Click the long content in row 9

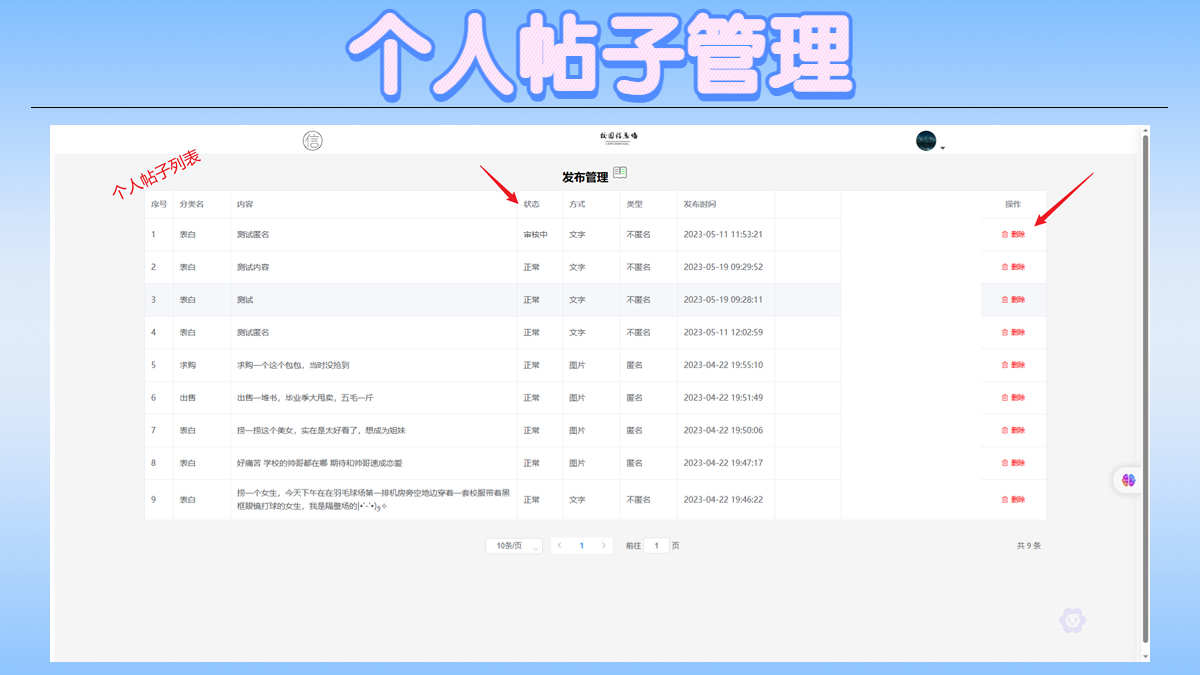(373, 499)
